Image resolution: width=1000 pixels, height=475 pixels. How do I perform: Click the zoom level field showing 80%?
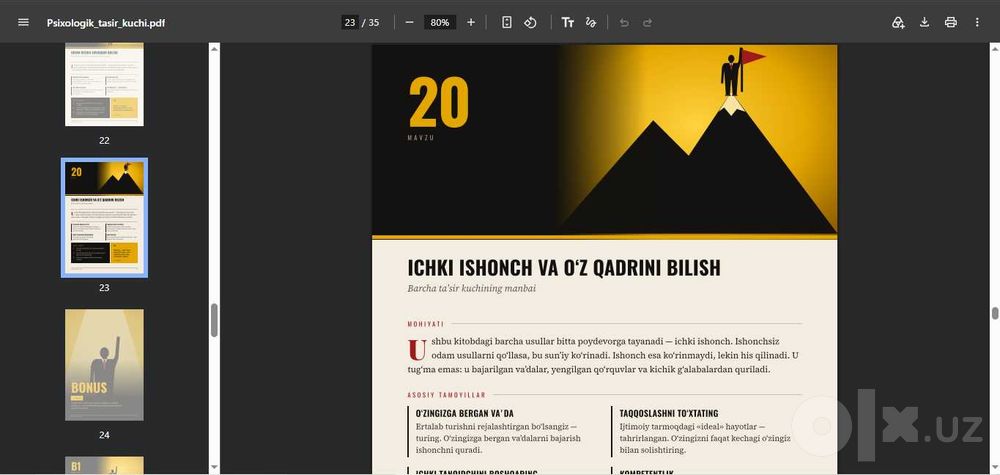440,22
